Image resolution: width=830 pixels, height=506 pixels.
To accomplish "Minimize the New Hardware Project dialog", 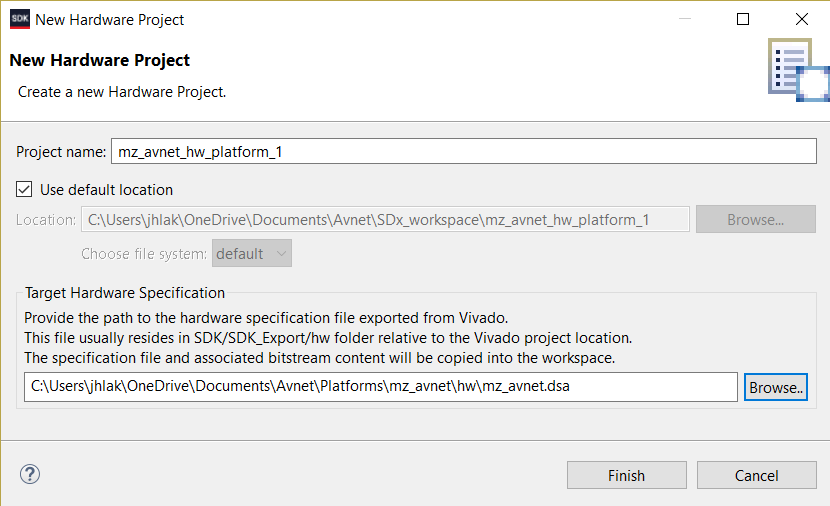I will [685, 19].
